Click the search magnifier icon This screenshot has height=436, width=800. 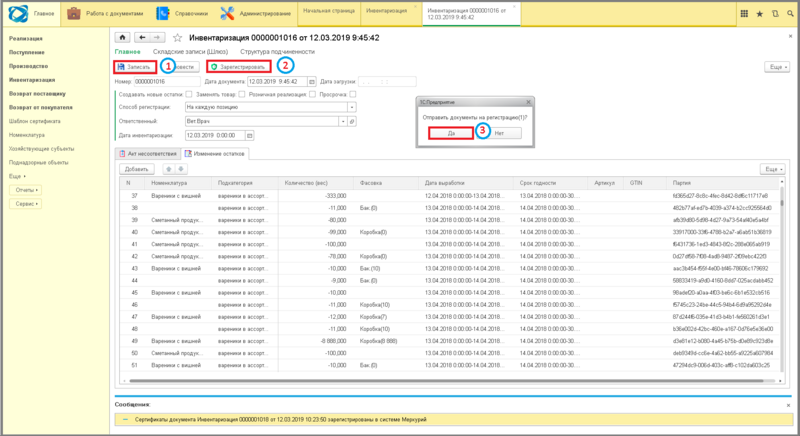click(x=790, y=14)
